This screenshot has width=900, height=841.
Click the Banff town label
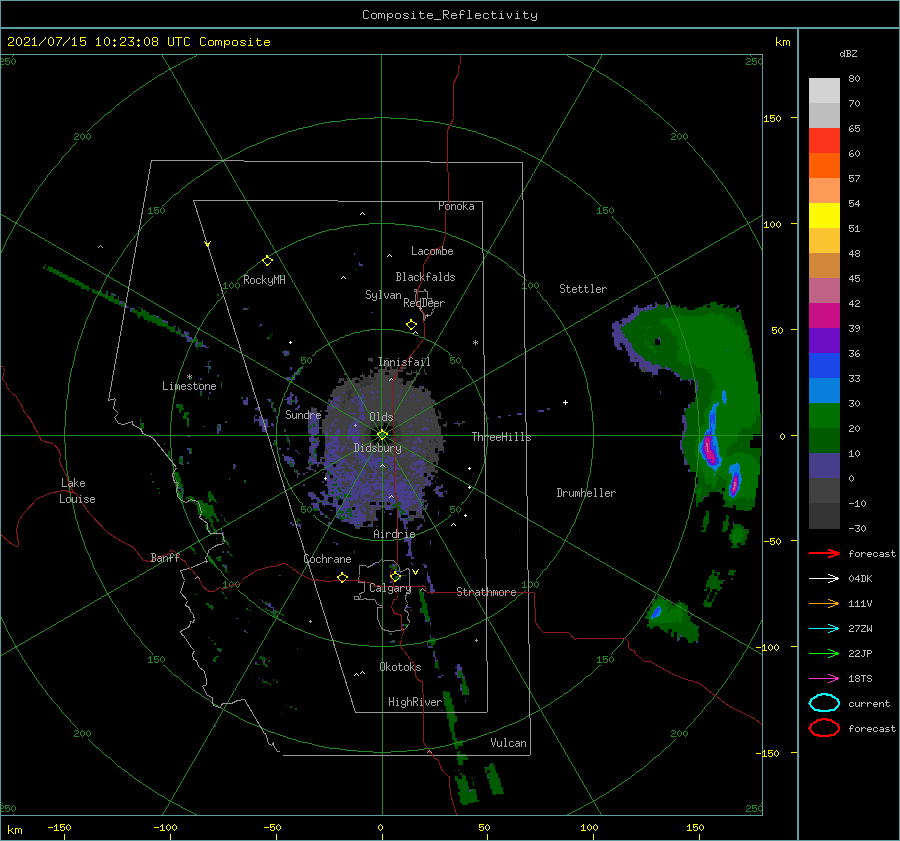point(165,557)
